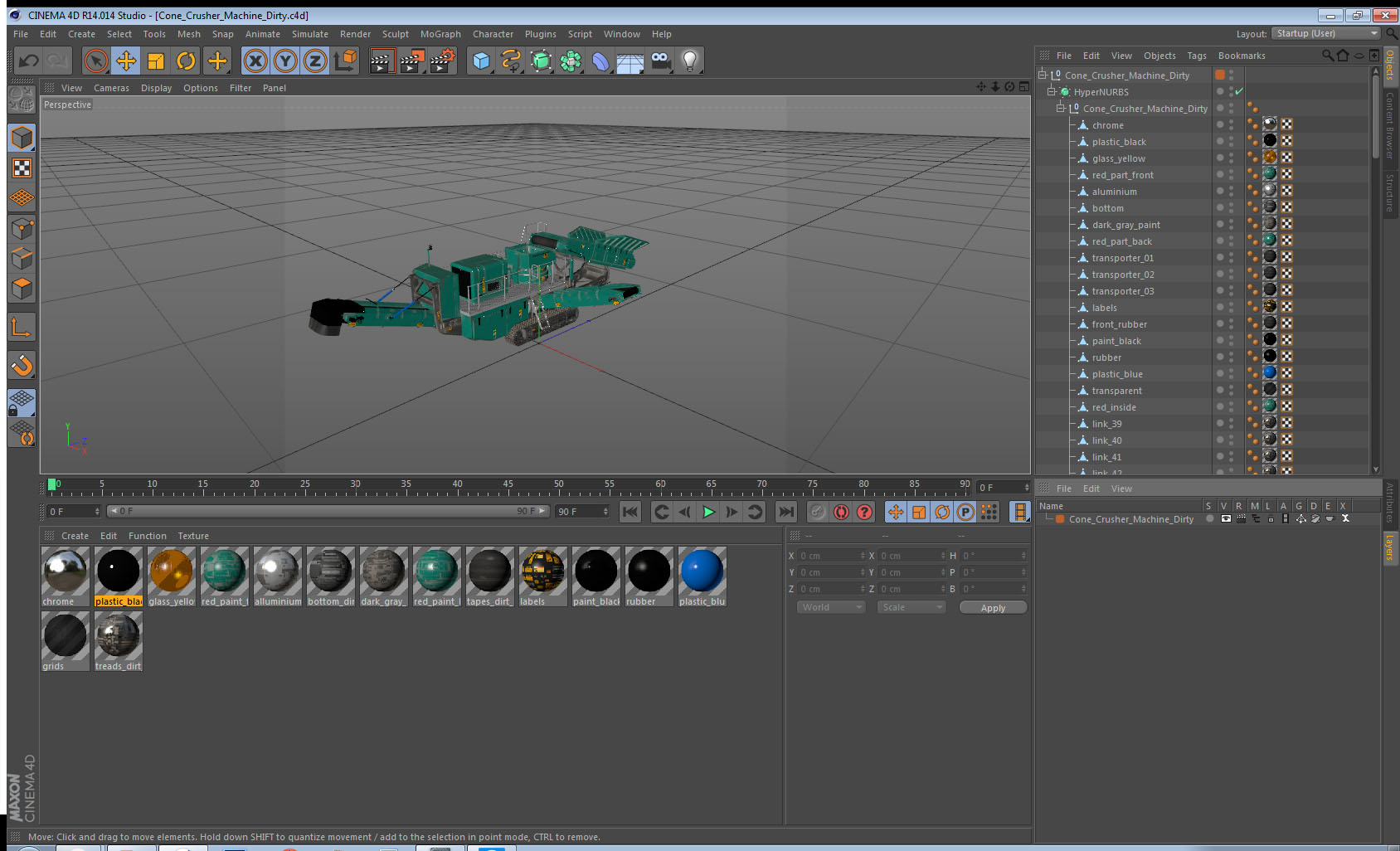Add a floor environment object
Screen dimensions: 1400x851
[630, 61]
